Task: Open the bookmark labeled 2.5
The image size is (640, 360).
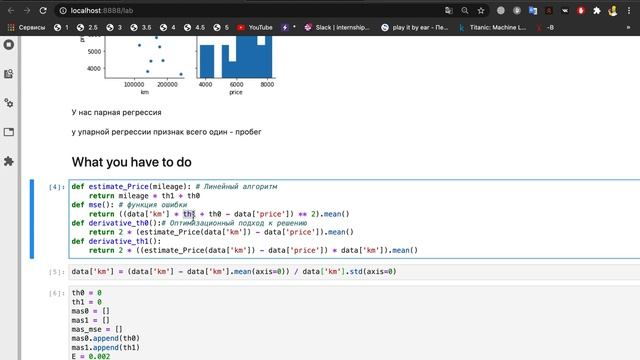Action: tap(87, 27)
